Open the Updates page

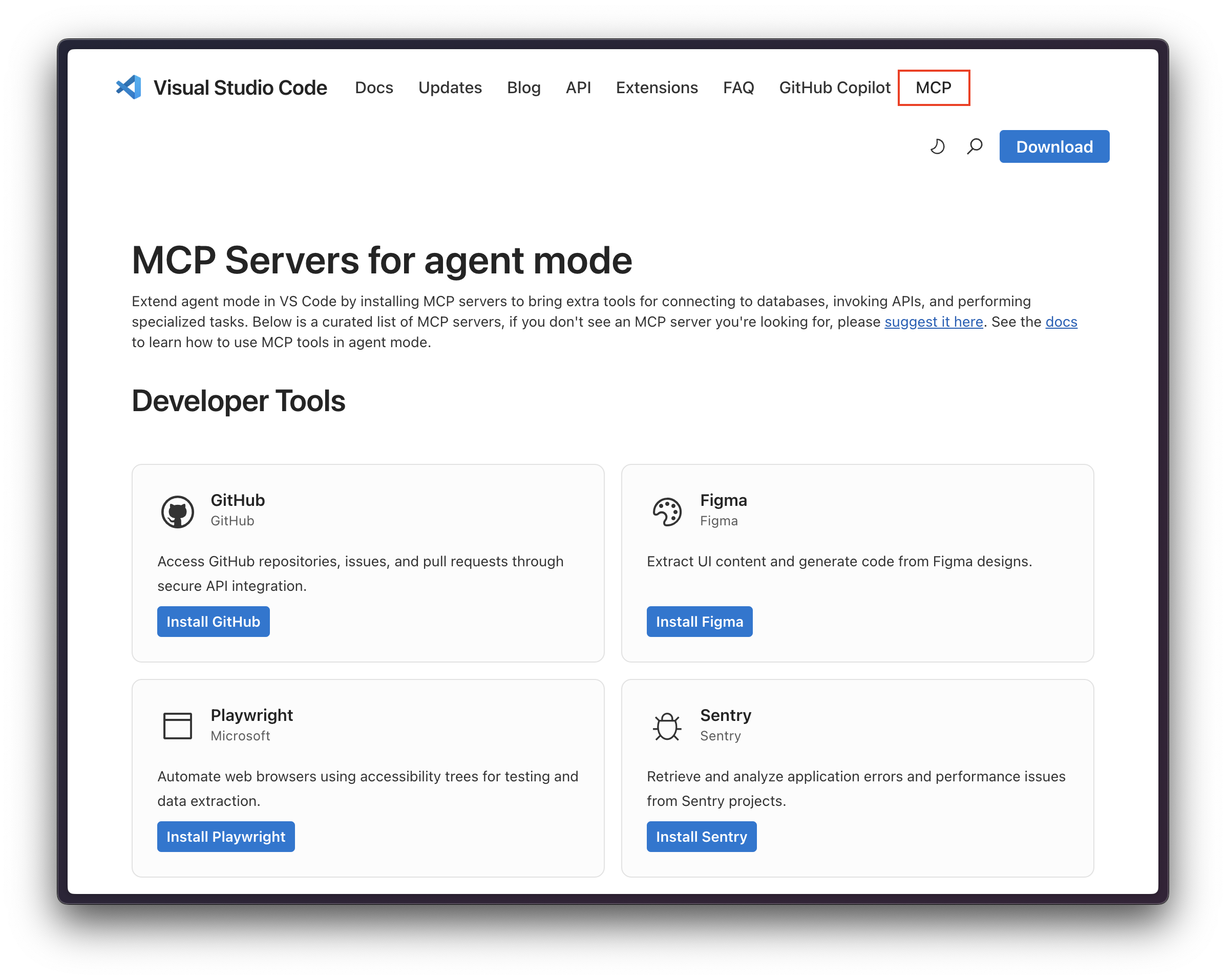[x=450, y=88]
